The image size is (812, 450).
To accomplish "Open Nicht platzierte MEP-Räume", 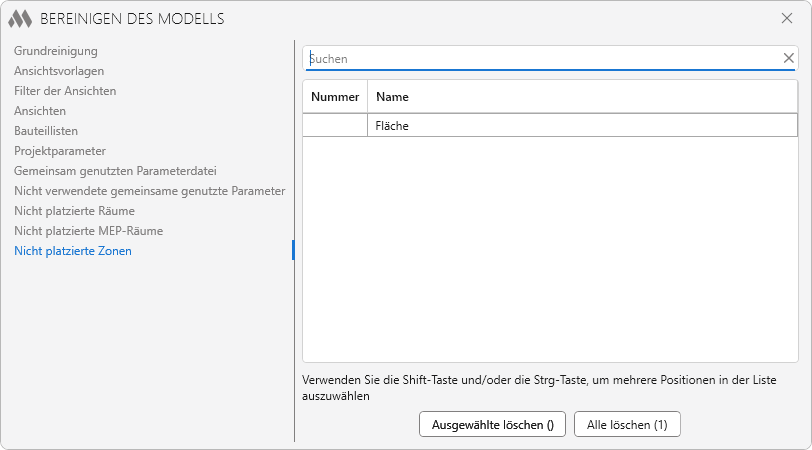I will coord(88,231).
